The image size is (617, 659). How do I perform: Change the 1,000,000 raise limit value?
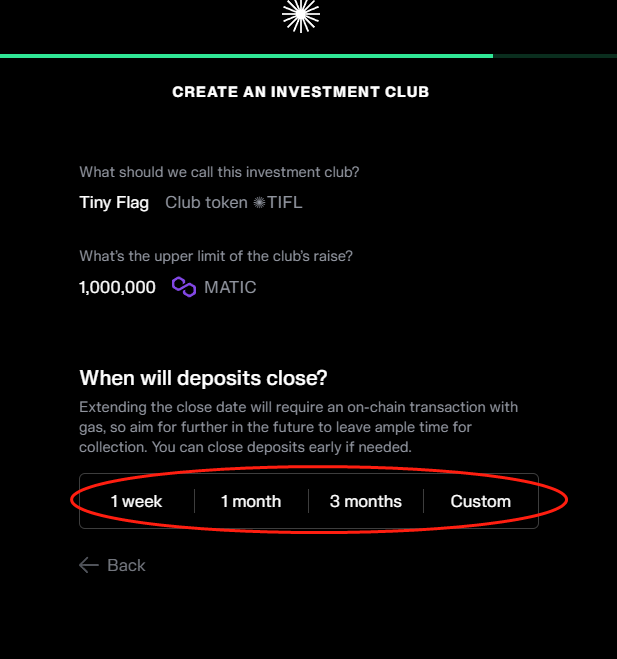118,287
